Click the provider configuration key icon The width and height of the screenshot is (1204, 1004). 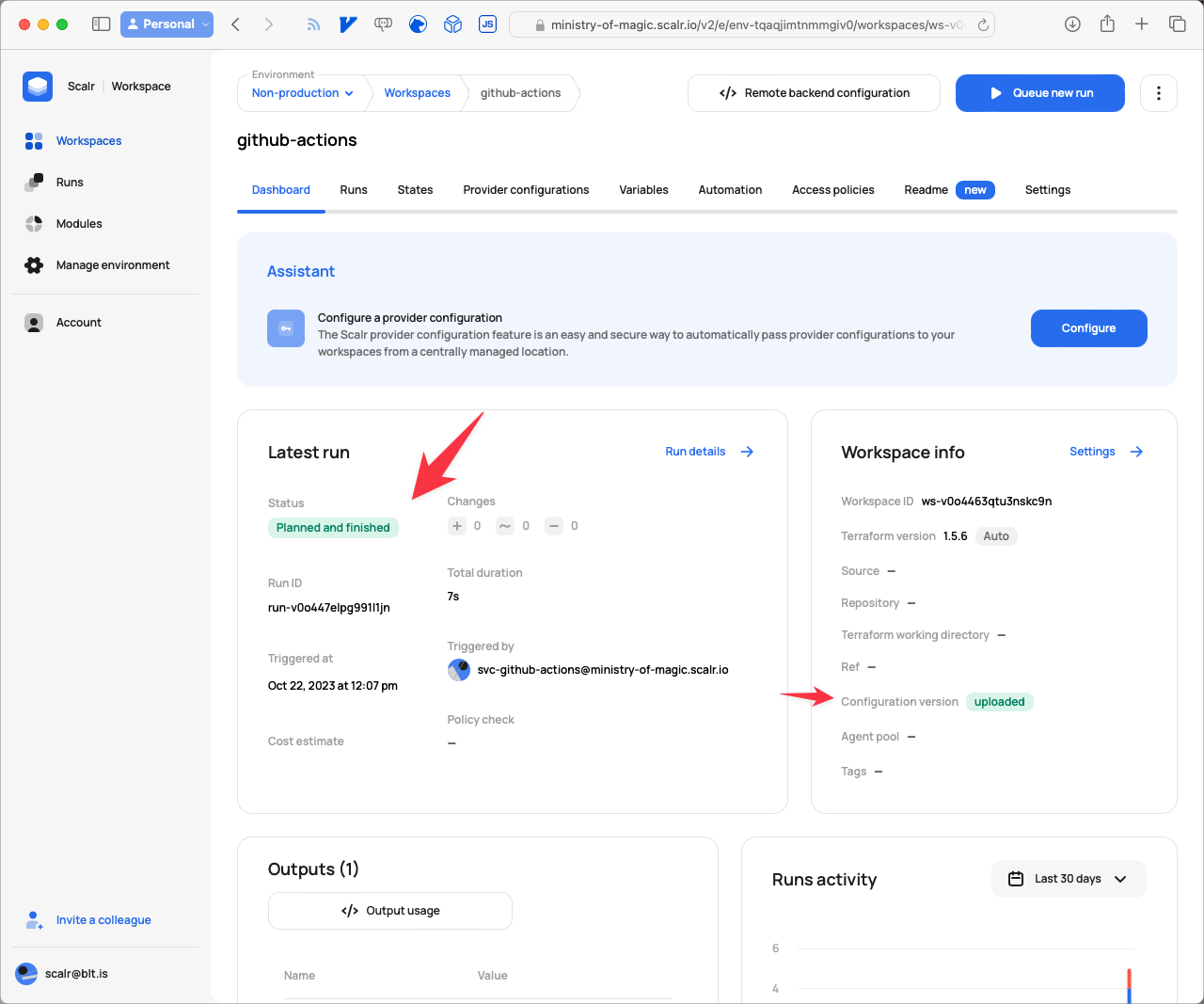point(286,328)
